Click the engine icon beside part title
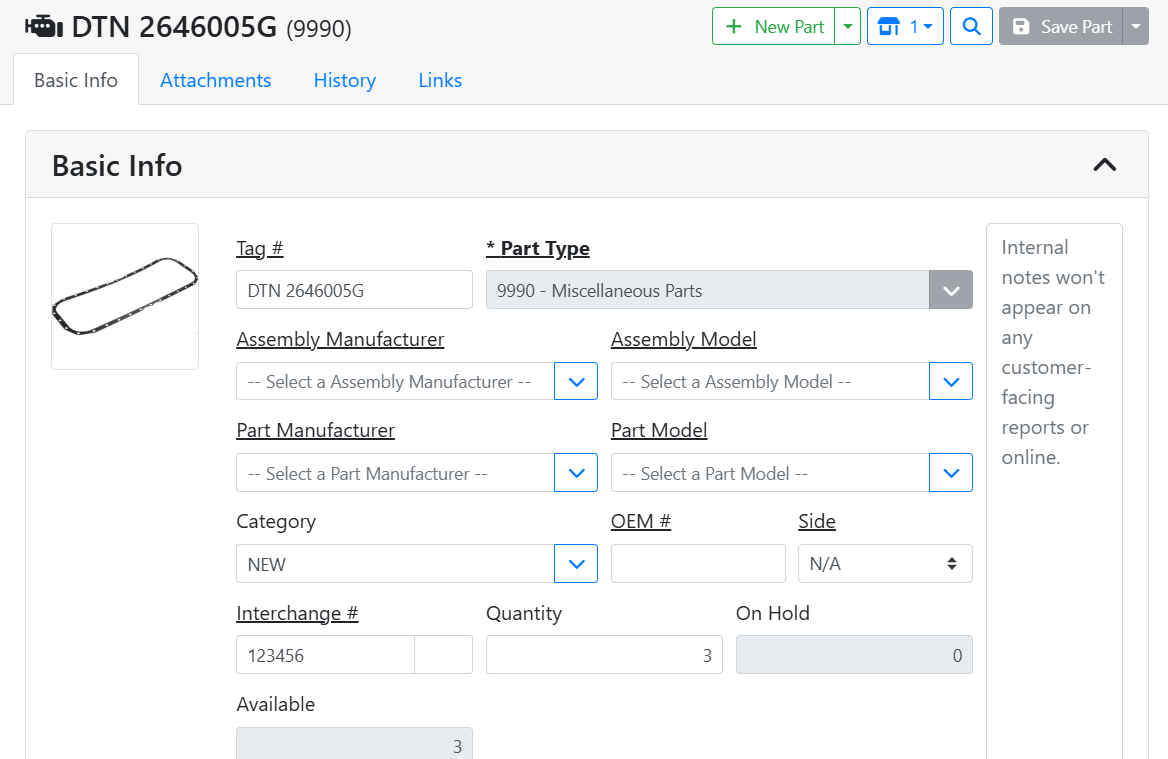1168x759 pixels. coord(43,27)
